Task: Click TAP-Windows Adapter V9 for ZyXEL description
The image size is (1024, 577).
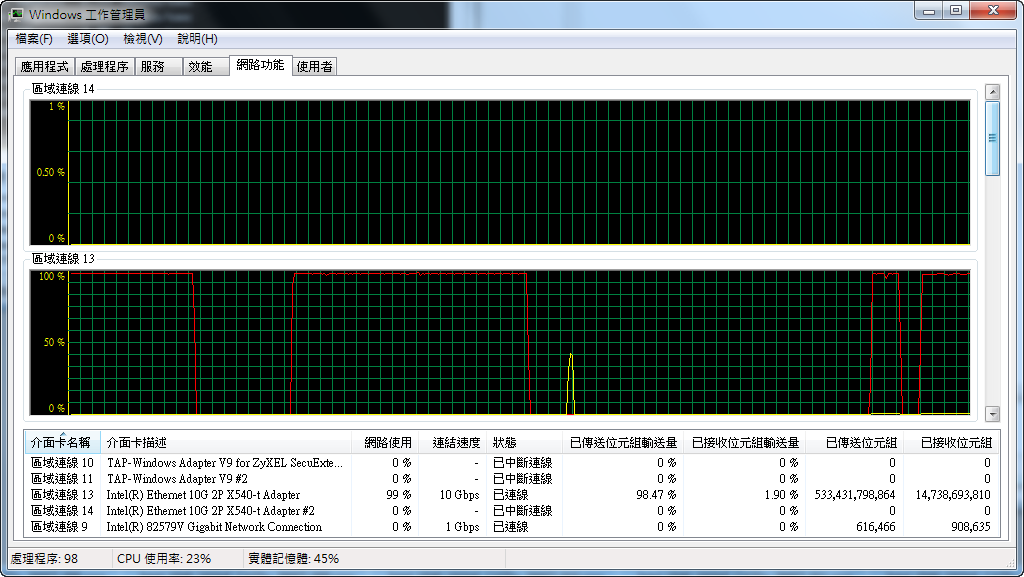Action: coord(225,463)
